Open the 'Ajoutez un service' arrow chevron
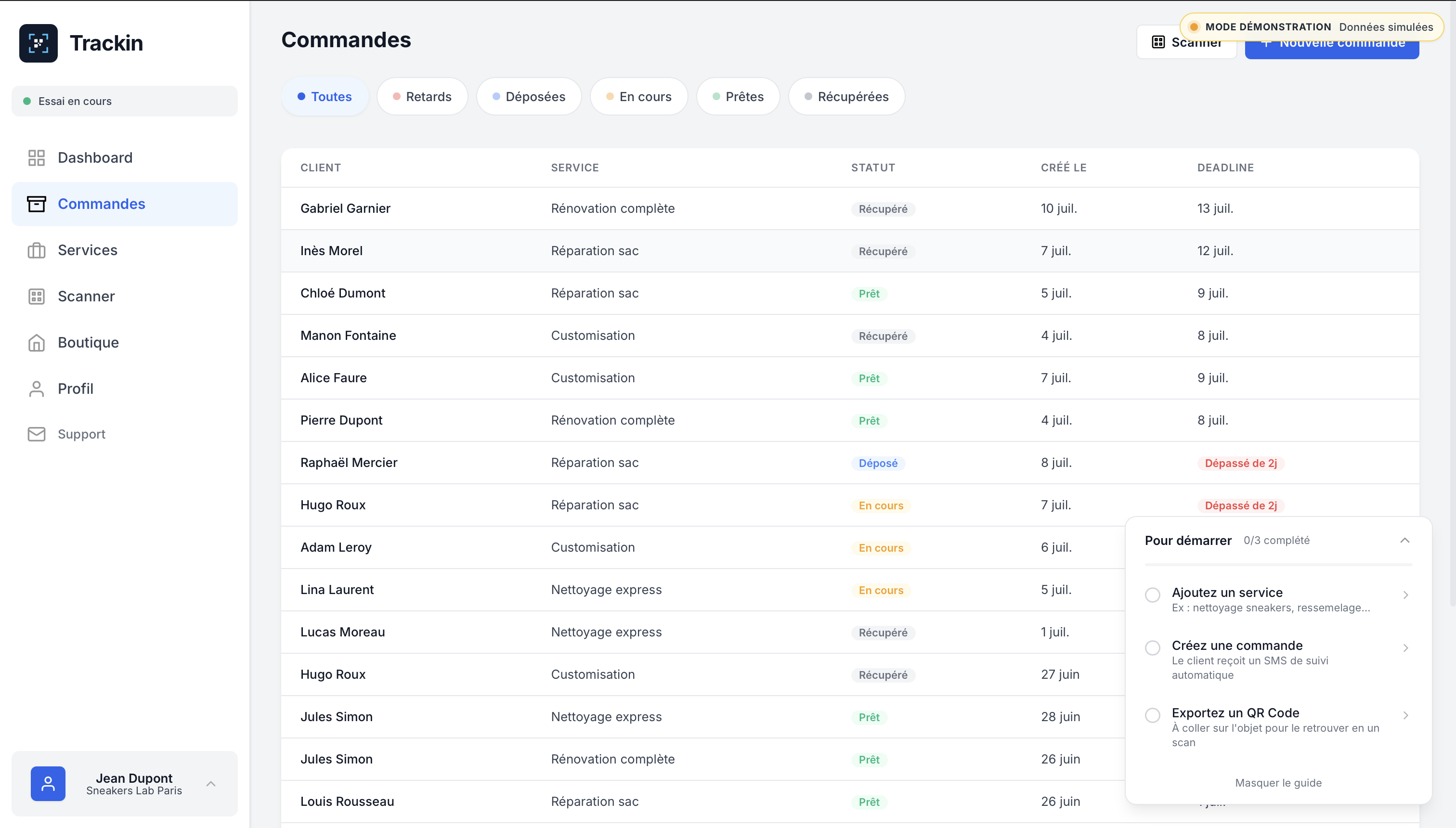Screen dimensions: 1456x828 tap(1405, 595)
